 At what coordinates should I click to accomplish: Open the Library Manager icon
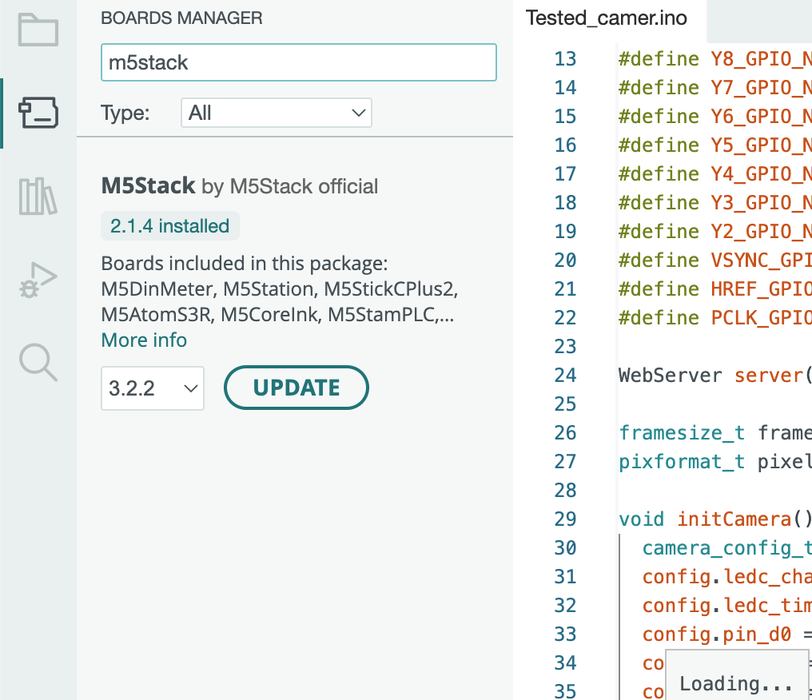click(38, 196)
